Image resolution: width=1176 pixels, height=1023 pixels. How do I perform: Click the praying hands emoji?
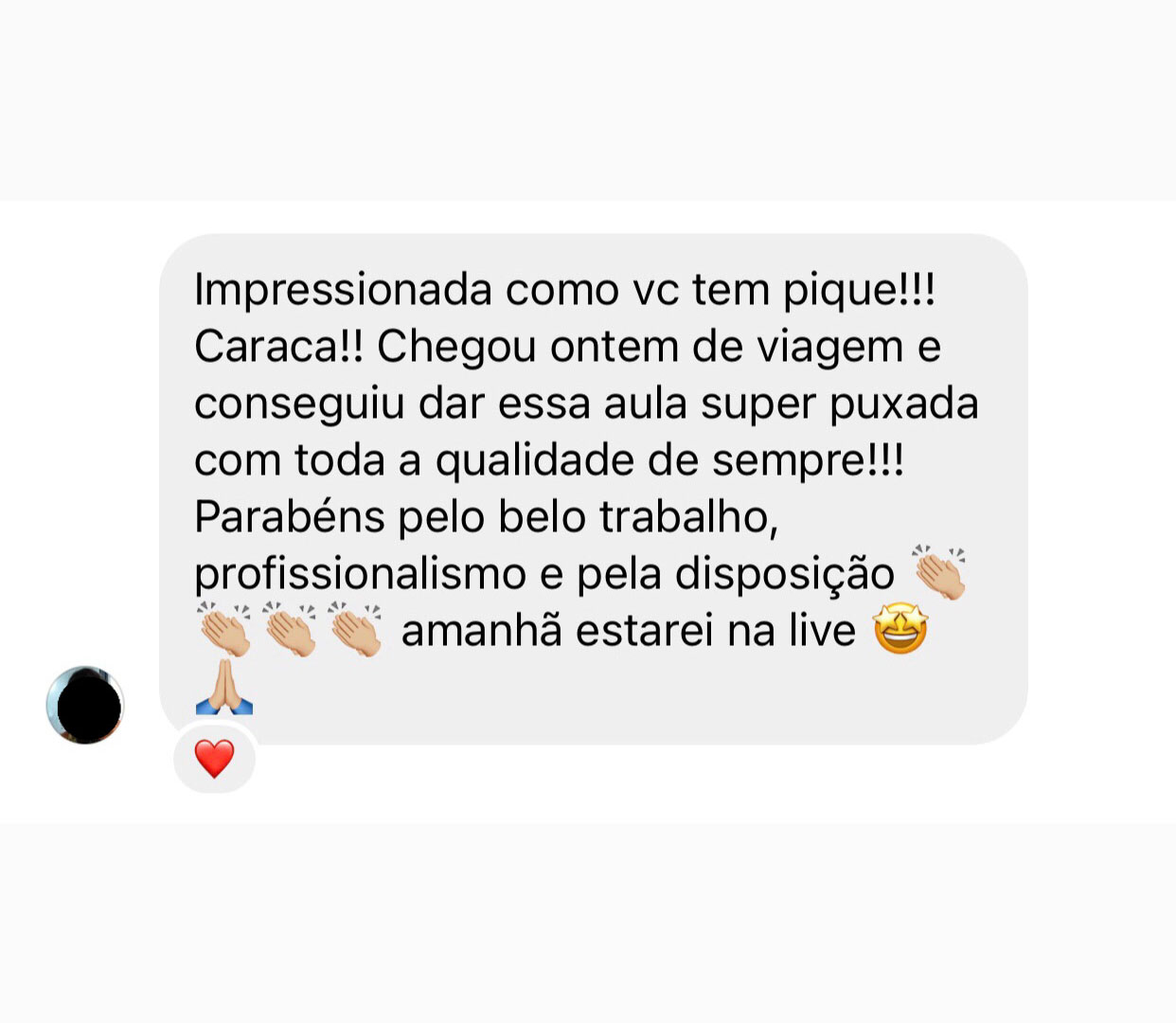pos(223,687)
